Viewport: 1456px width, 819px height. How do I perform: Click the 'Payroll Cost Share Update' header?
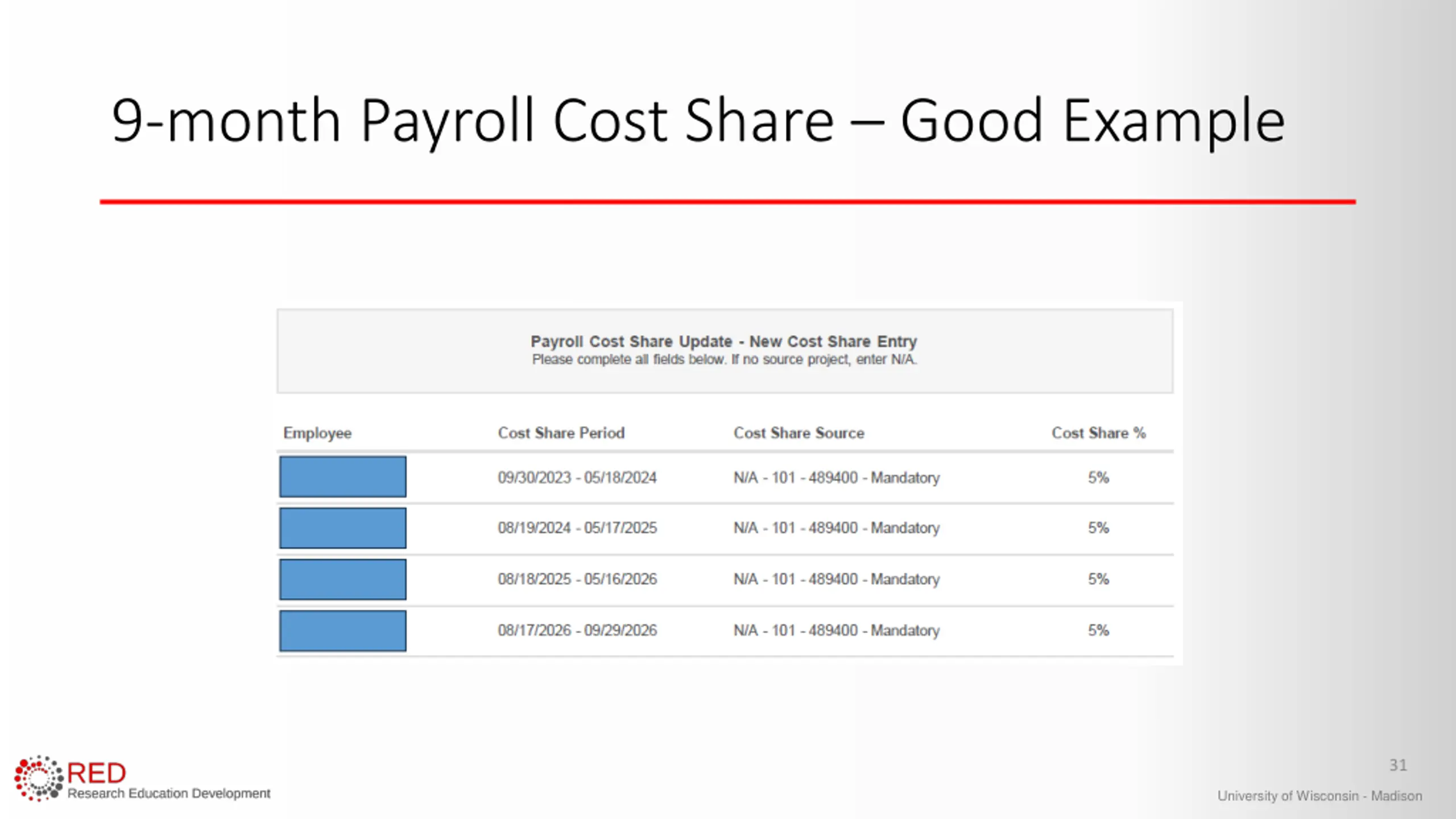coord(723,341)
